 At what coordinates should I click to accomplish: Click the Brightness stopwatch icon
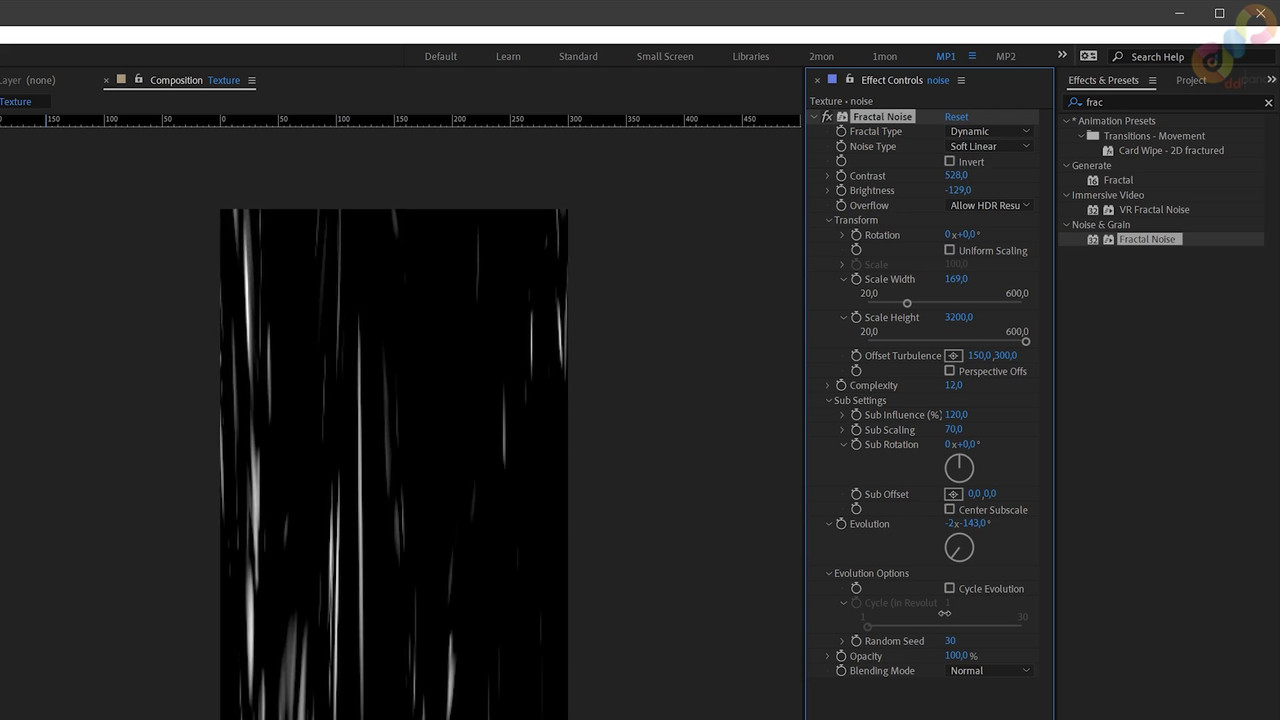841,191
